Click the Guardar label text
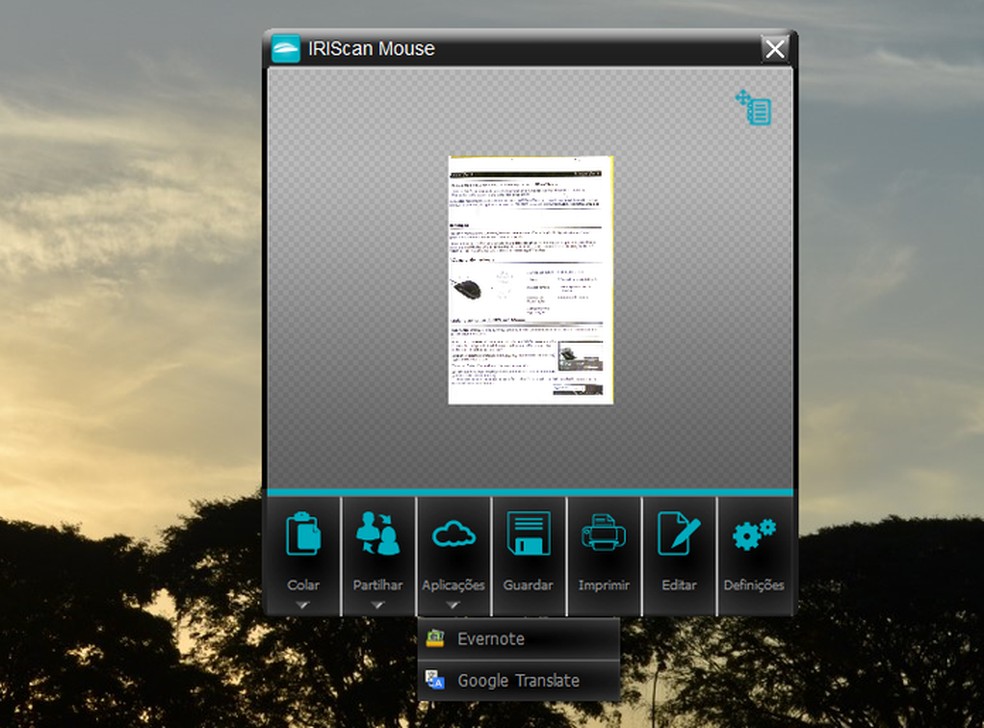 coord(528,585)
